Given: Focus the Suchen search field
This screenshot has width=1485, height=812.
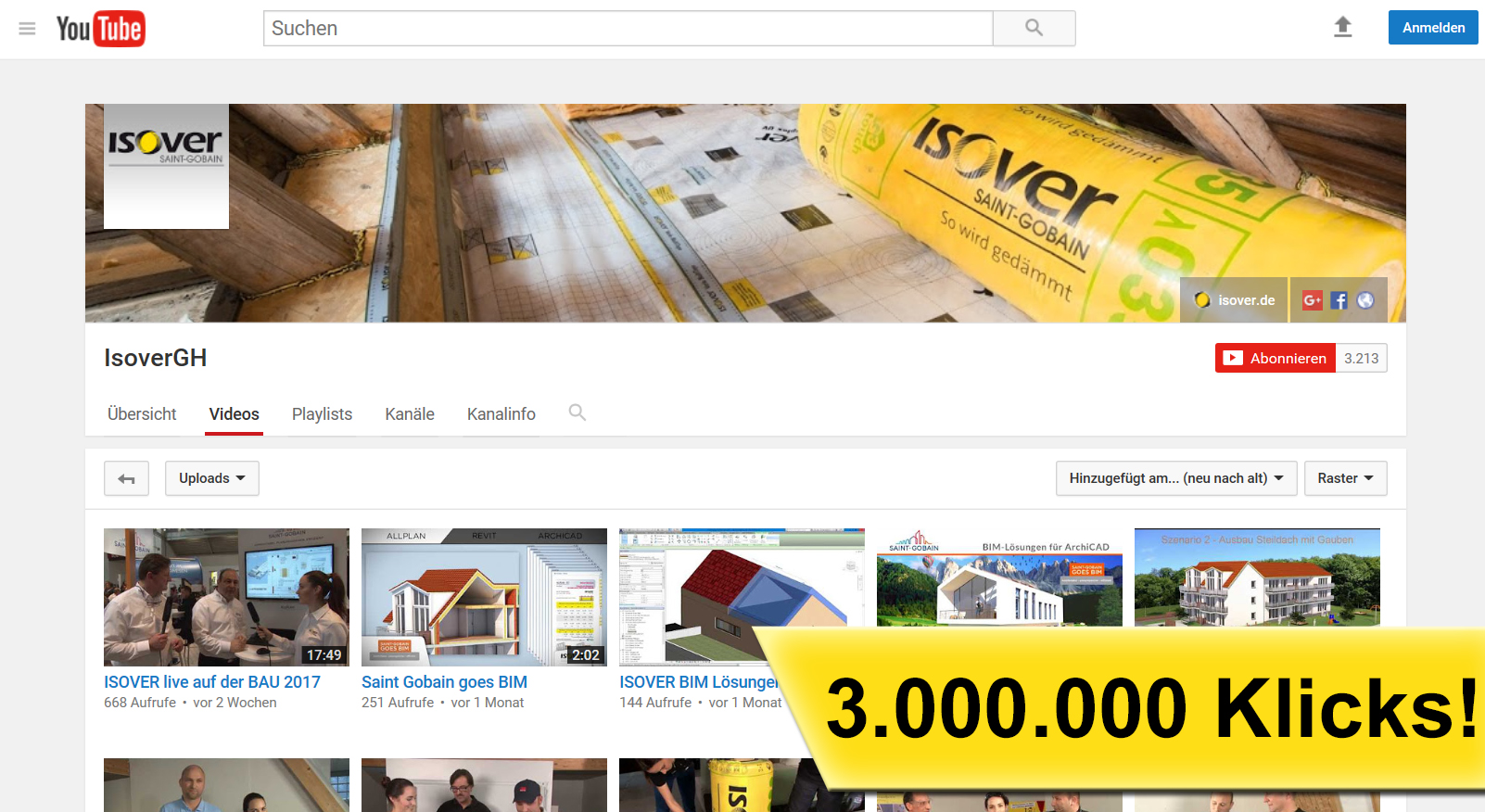Looking at the screenshot, I should 628,29.
